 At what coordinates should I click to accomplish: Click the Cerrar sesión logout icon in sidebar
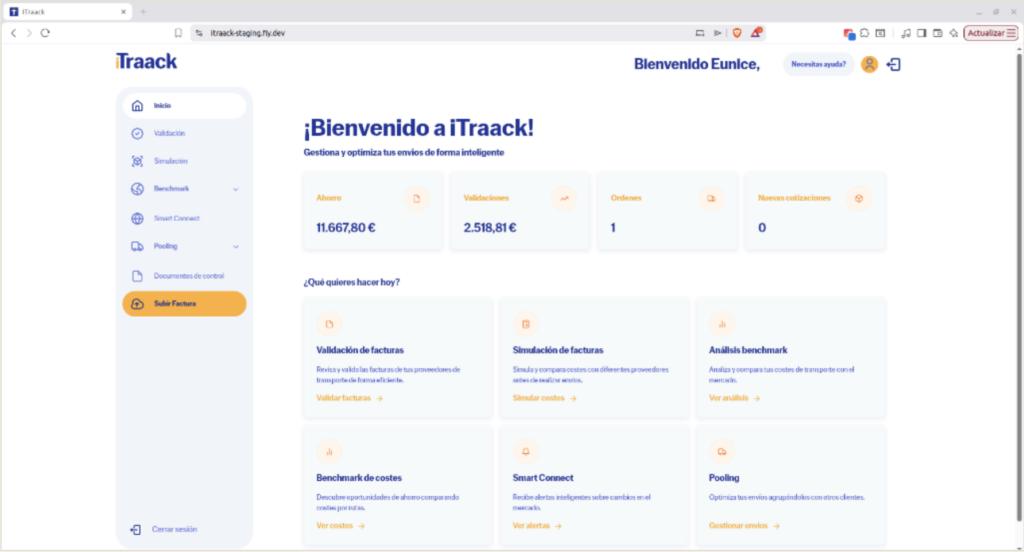click(135, 530)
